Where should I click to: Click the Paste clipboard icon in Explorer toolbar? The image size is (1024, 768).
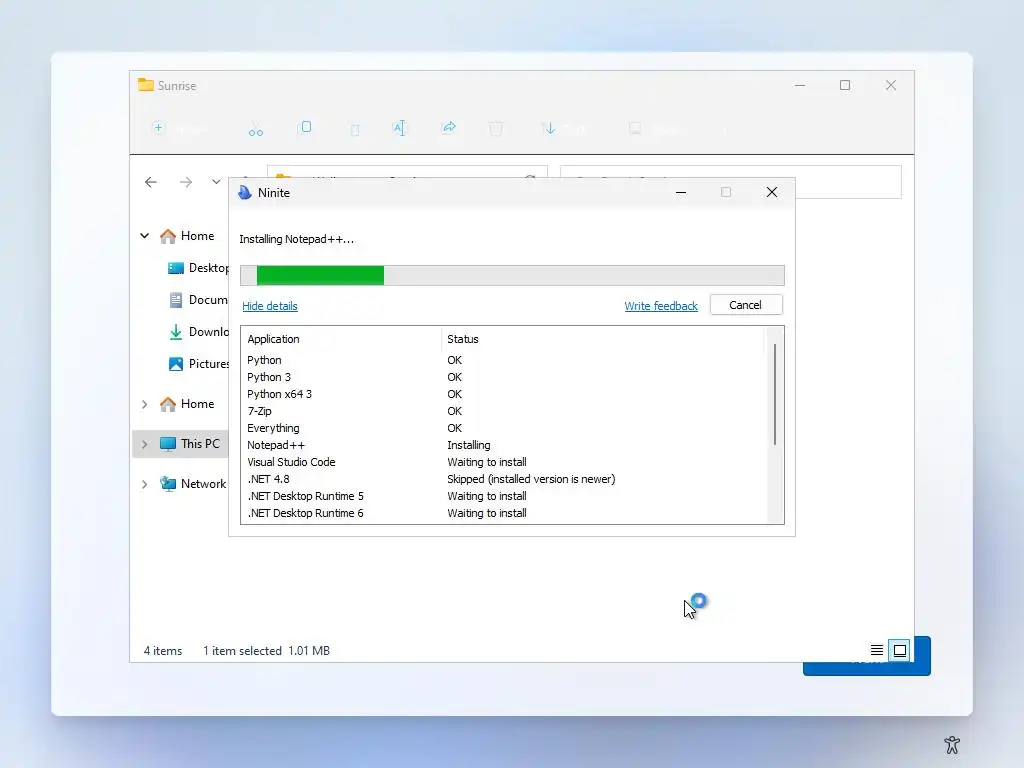coord(355,129)
